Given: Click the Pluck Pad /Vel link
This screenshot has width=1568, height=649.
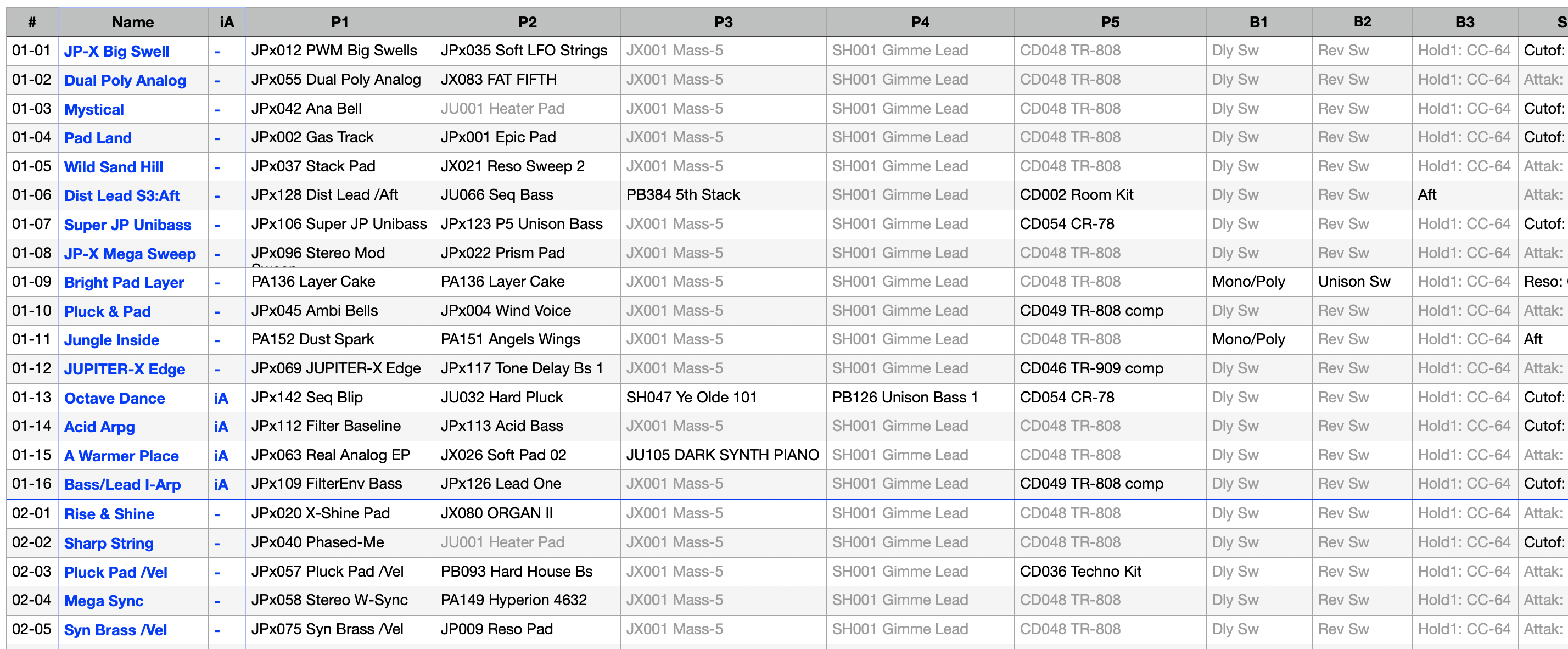Looking at the screenshot, I should (x=116, y=572).
